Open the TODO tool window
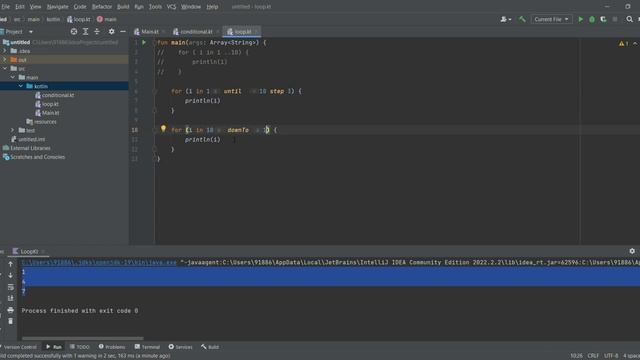Screen dimensions: 640x360 click(x=79, y=347)
